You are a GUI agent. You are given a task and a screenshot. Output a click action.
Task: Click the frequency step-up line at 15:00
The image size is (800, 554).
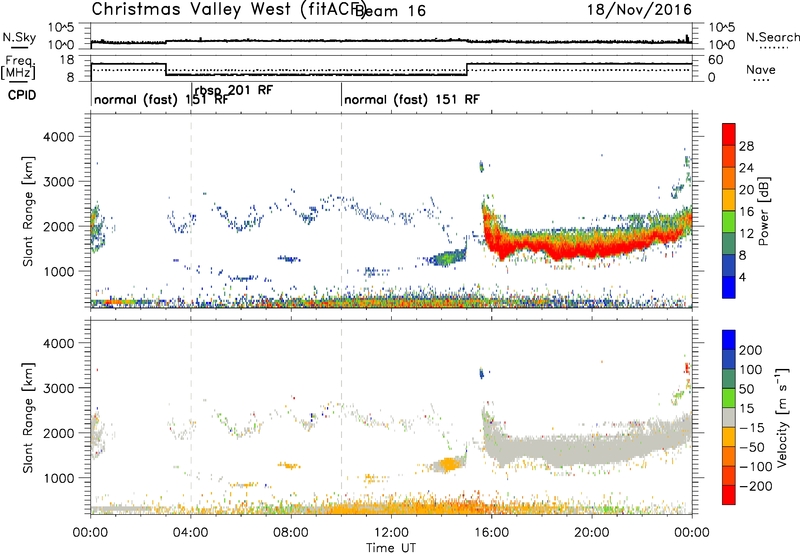tap(467, 69)
